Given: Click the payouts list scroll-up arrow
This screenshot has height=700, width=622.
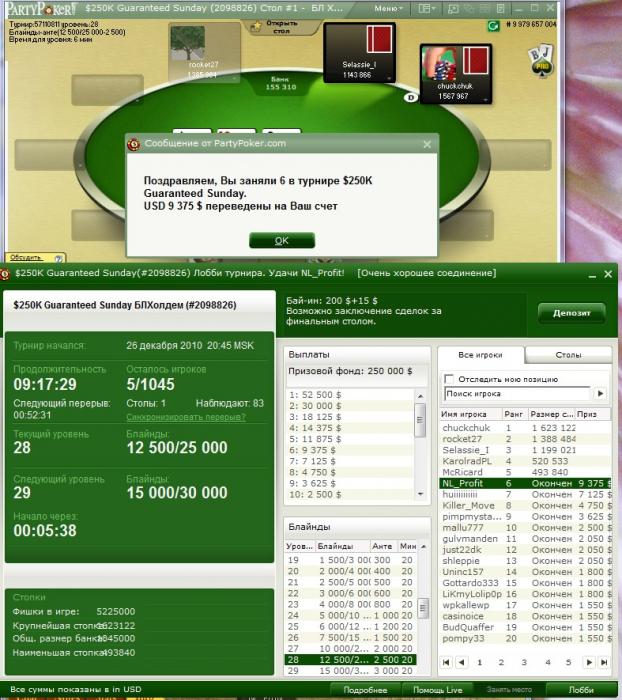Looking at the screenshot, I should tap(420, 396).
